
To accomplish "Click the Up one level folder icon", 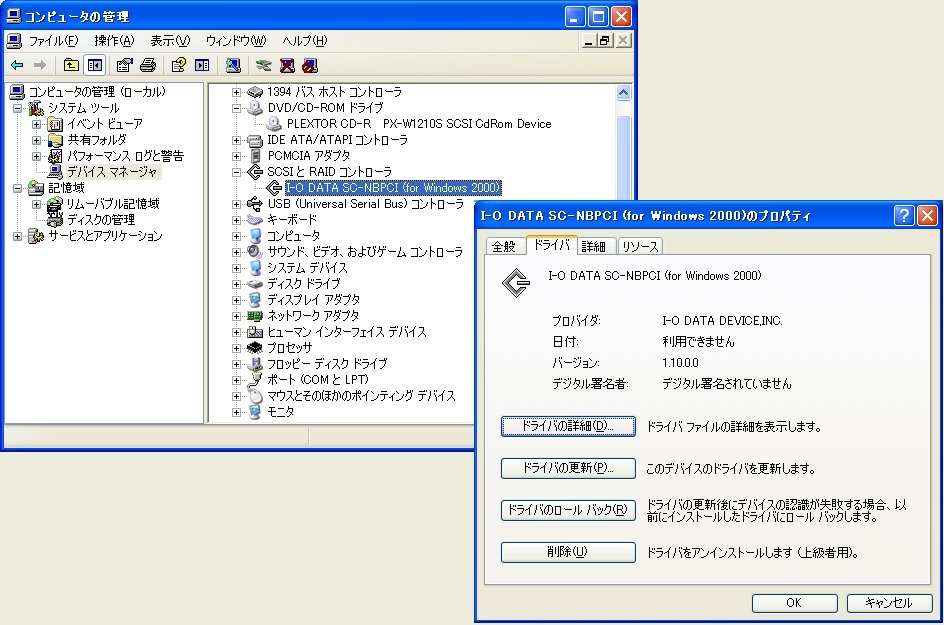I will tap(69, 64).
